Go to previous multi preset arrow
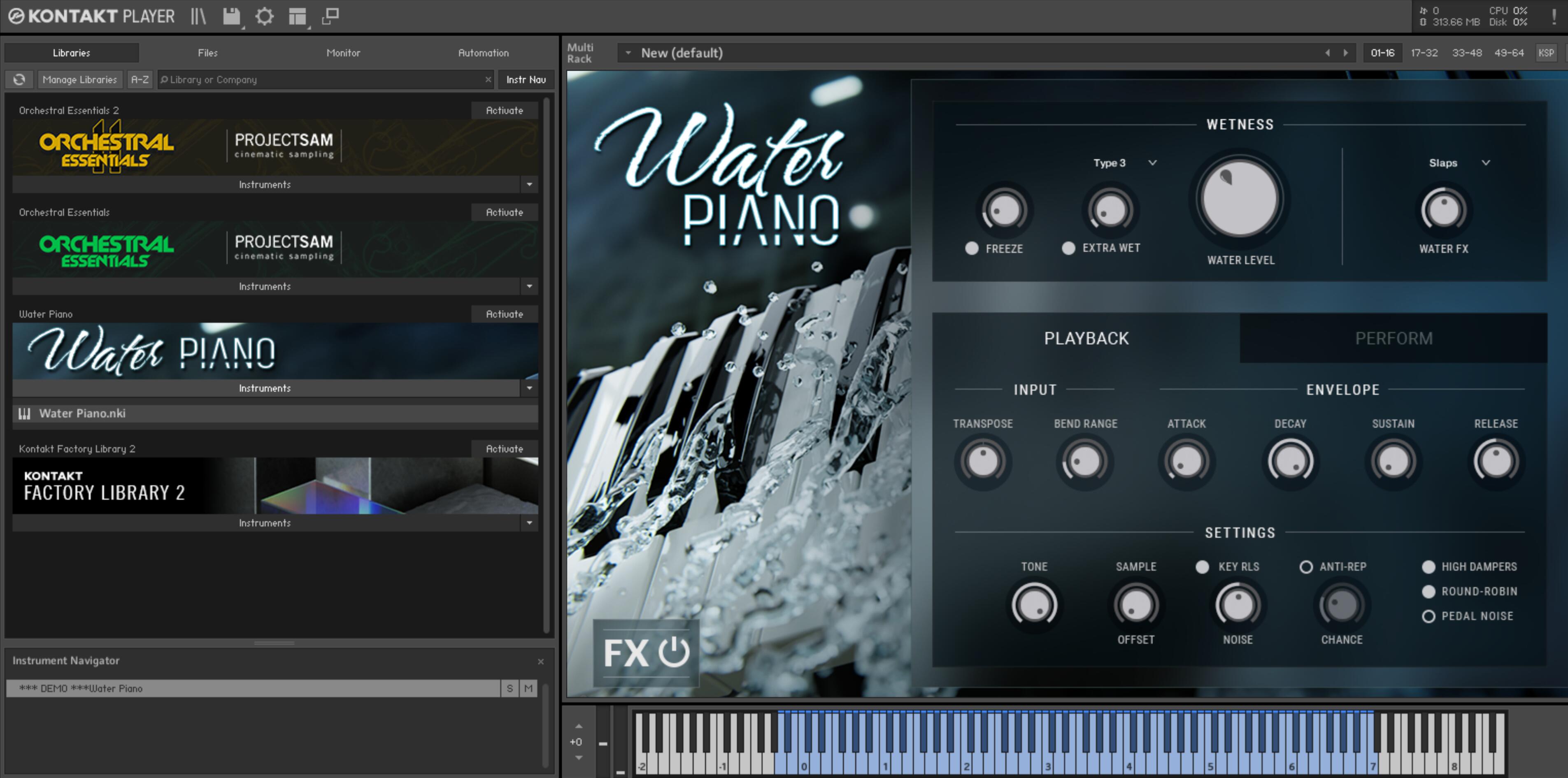This screenshot has width=1568, height=778. [x=1327, y=53]
